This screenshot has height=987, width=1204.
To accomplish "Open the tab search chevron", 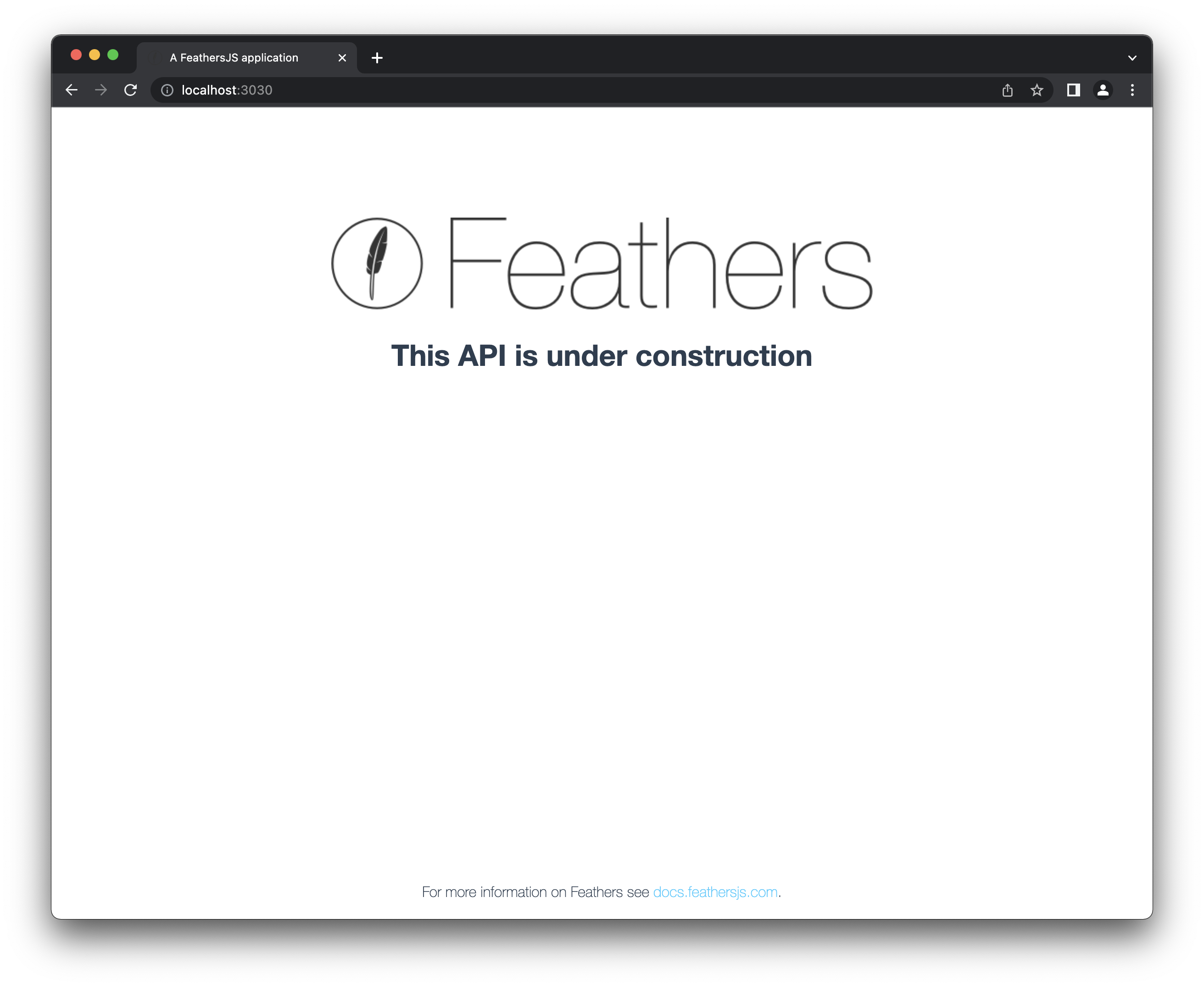I will pyautogui.click(x=1132, y=57).
